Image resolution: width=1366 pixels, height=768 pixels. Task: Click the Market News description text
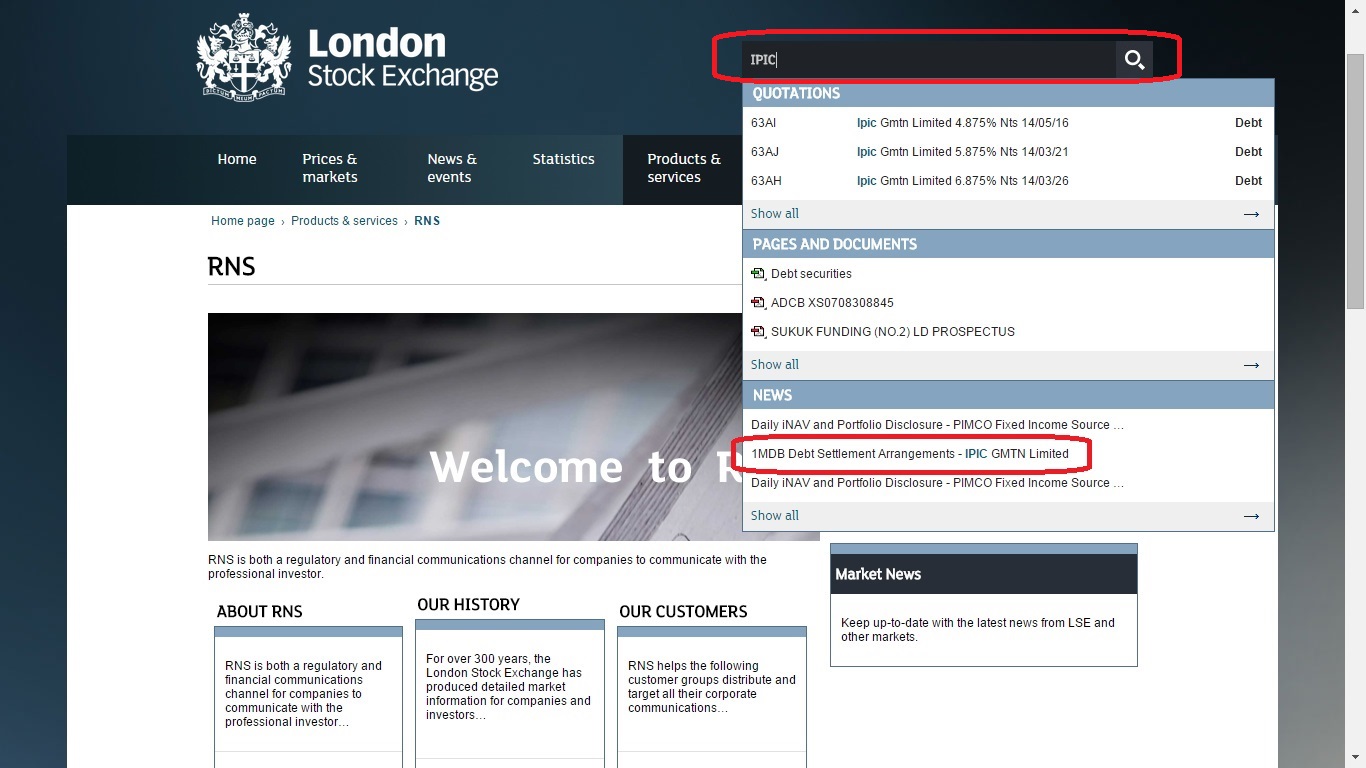[x=978, y=630]
